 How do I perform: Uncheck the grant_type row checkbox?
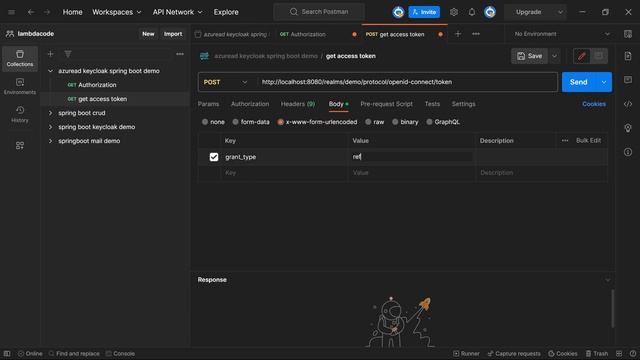(x=214, y=157)
